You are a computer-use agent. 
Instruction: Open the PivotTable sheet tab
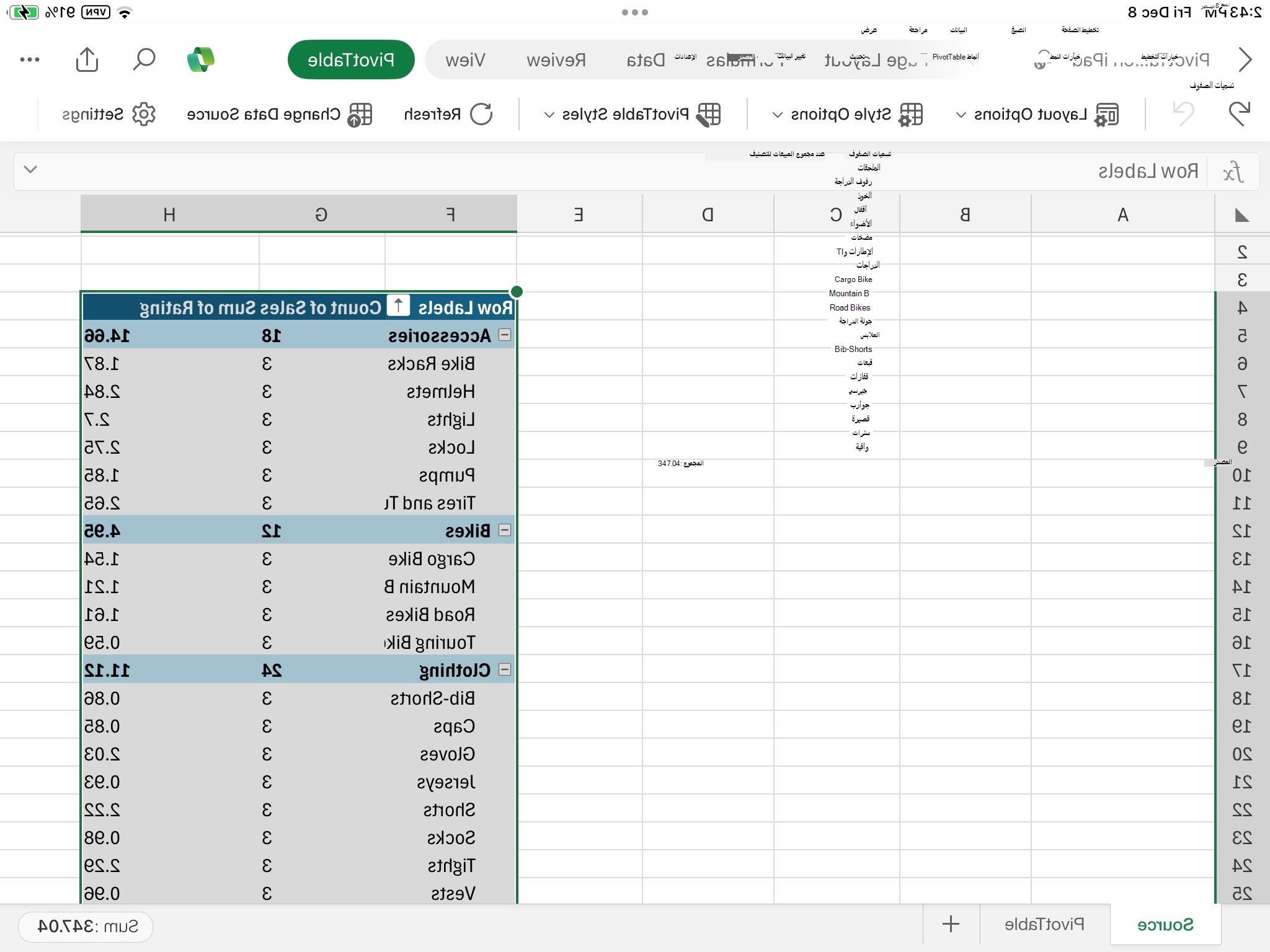click(1044, 924)
